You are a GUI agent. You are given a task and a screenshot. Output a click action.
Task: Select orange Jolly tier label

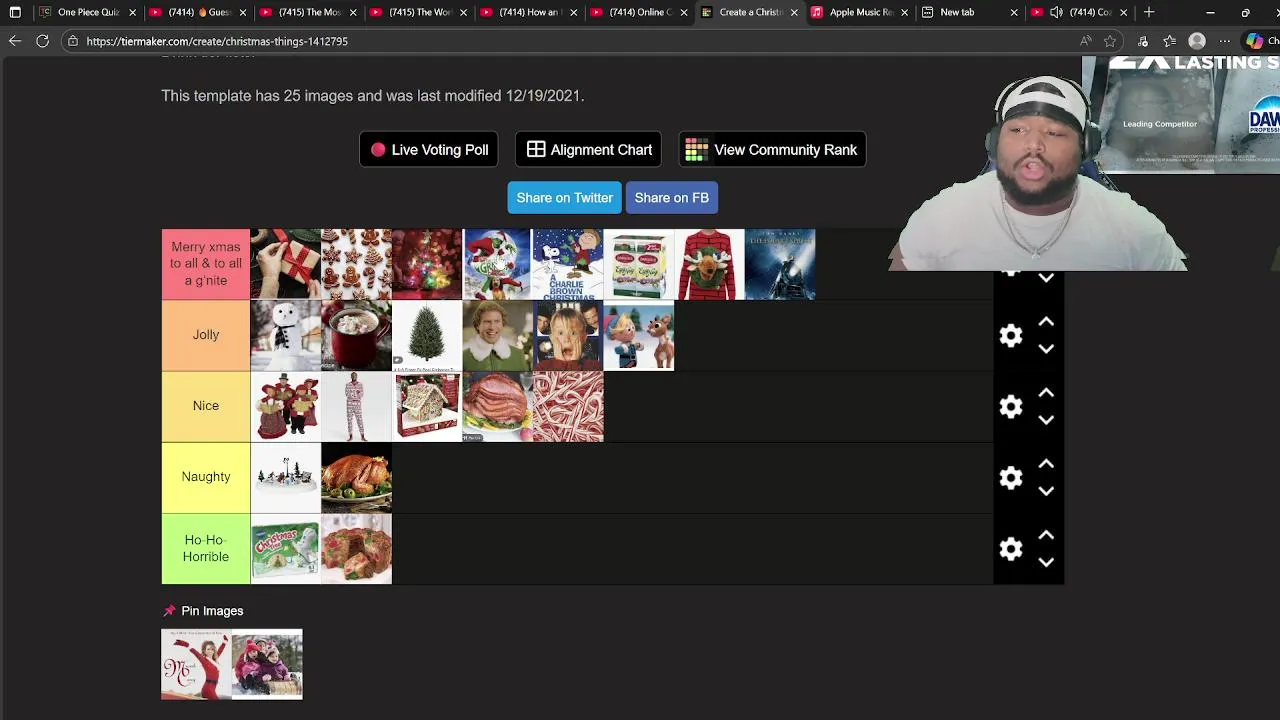pos(206,335)
